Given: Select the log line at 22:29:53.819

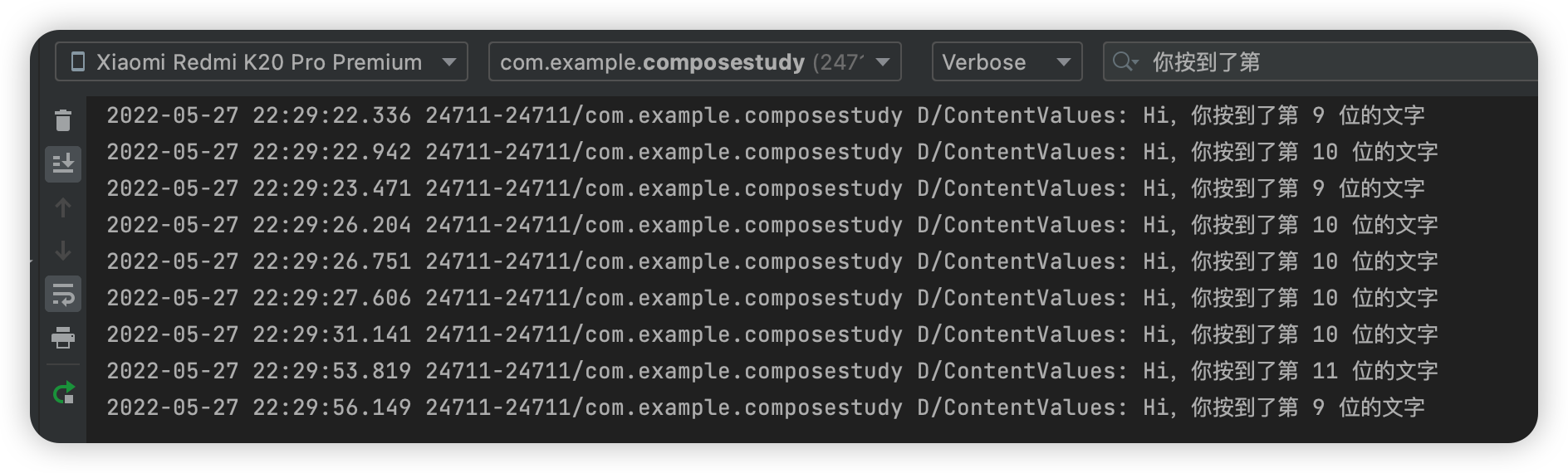Looking at the screenshot, I should point(772,371).
